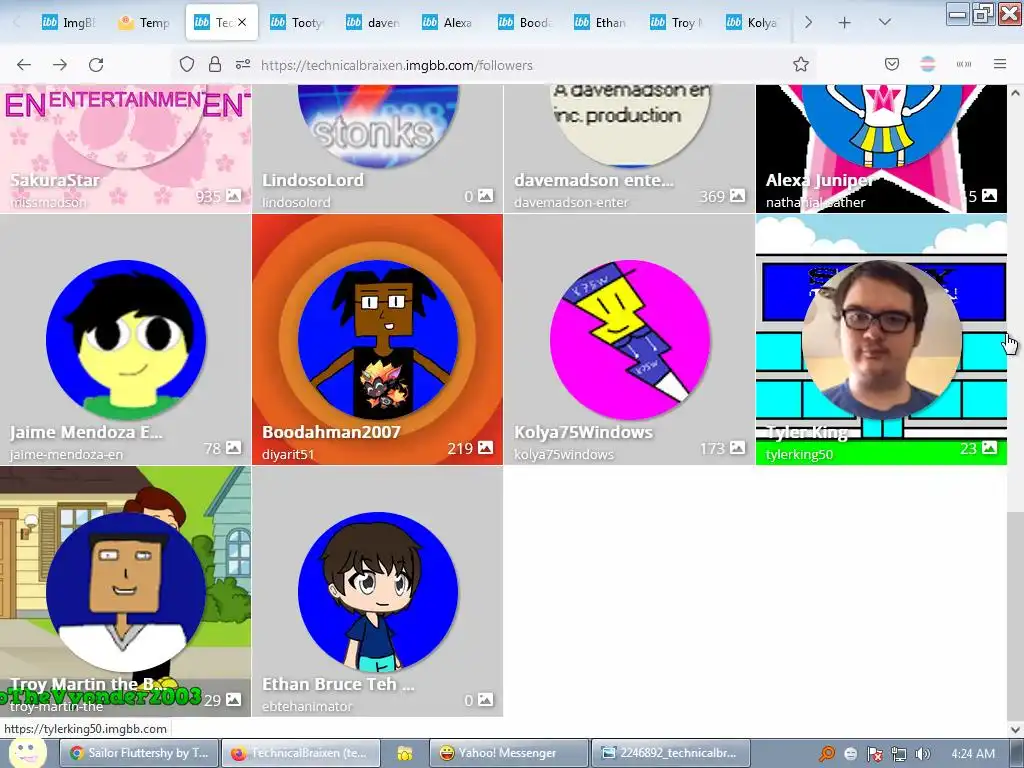
Task: Click the Boodahman2007 name link
Action: (x=331, y=432)
